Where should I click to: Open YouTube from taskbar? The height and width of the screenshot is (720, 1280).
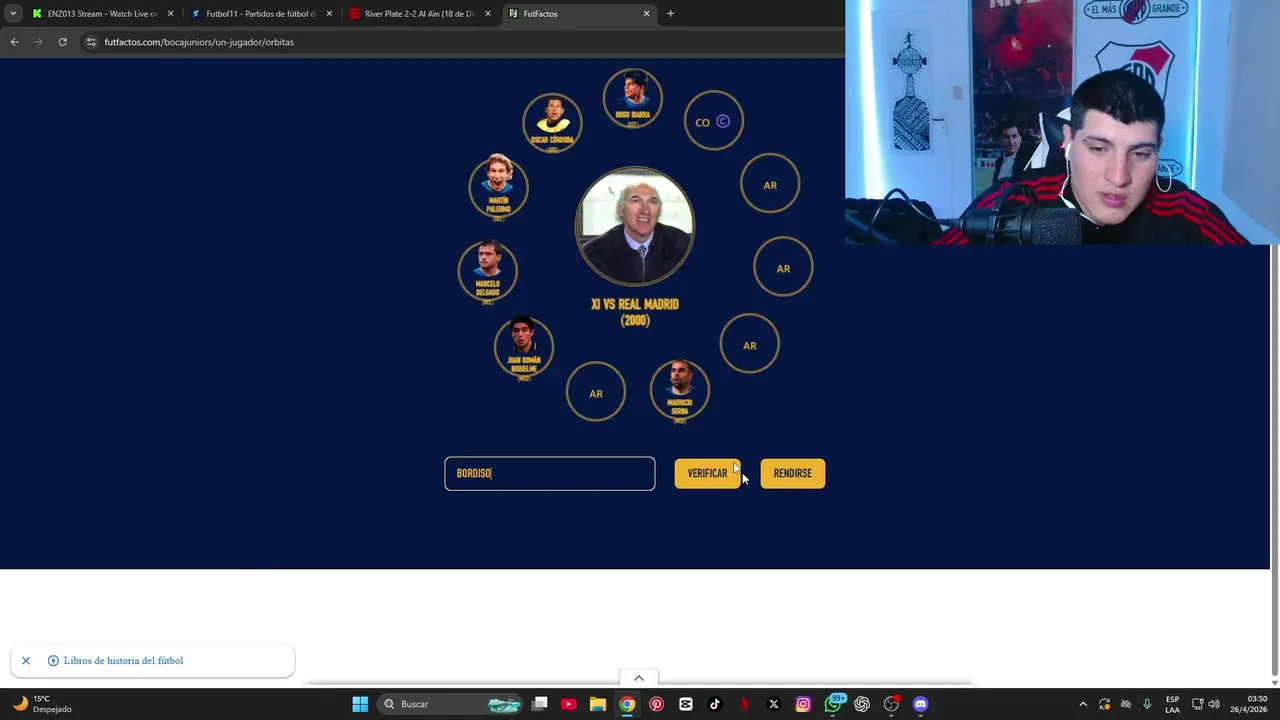click(569, 704)
